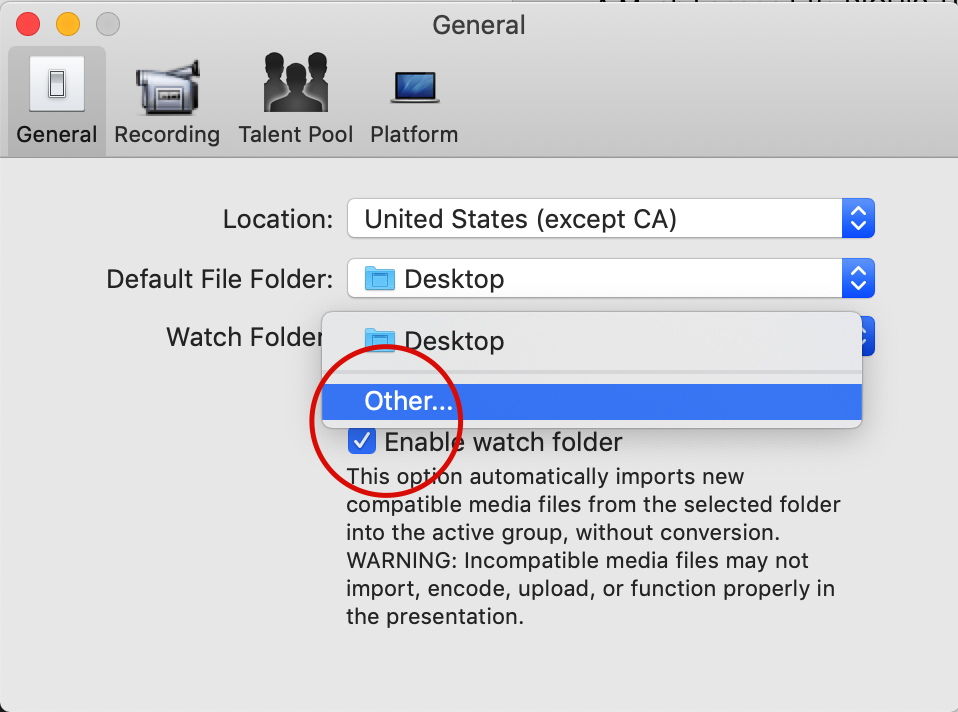Select the highlighted Other... menu entry

(409, 402)
